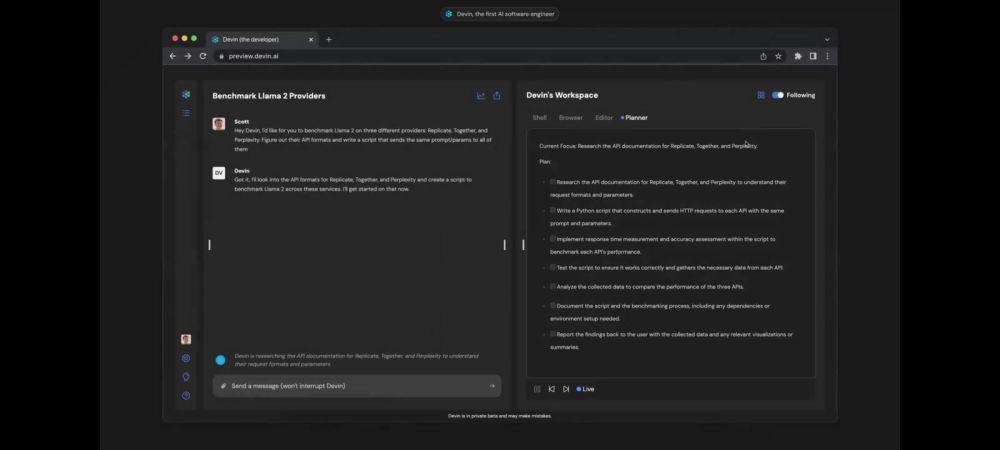Screen dimensions: 1000x450
Task: Click the 'Devin is in private beta' notice
Action: click(x=499, y=416)
